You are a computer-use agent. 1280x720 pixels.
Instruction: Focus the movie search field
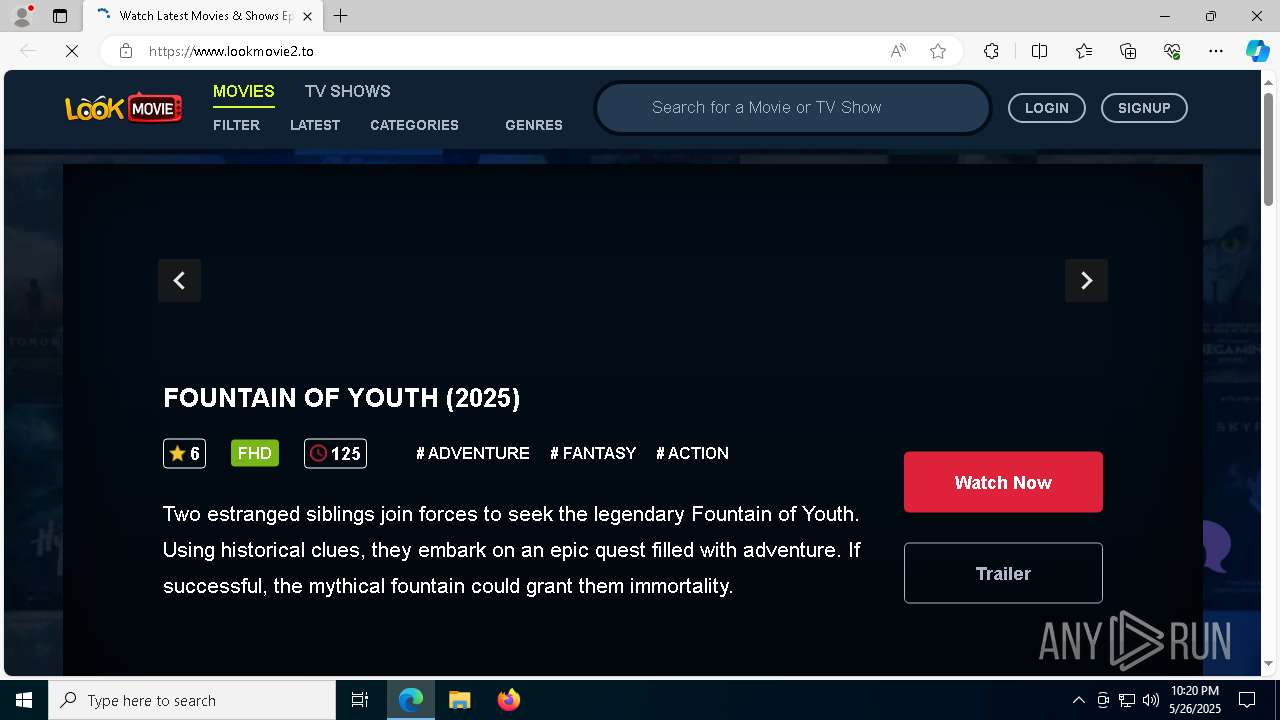pos(793,107)
